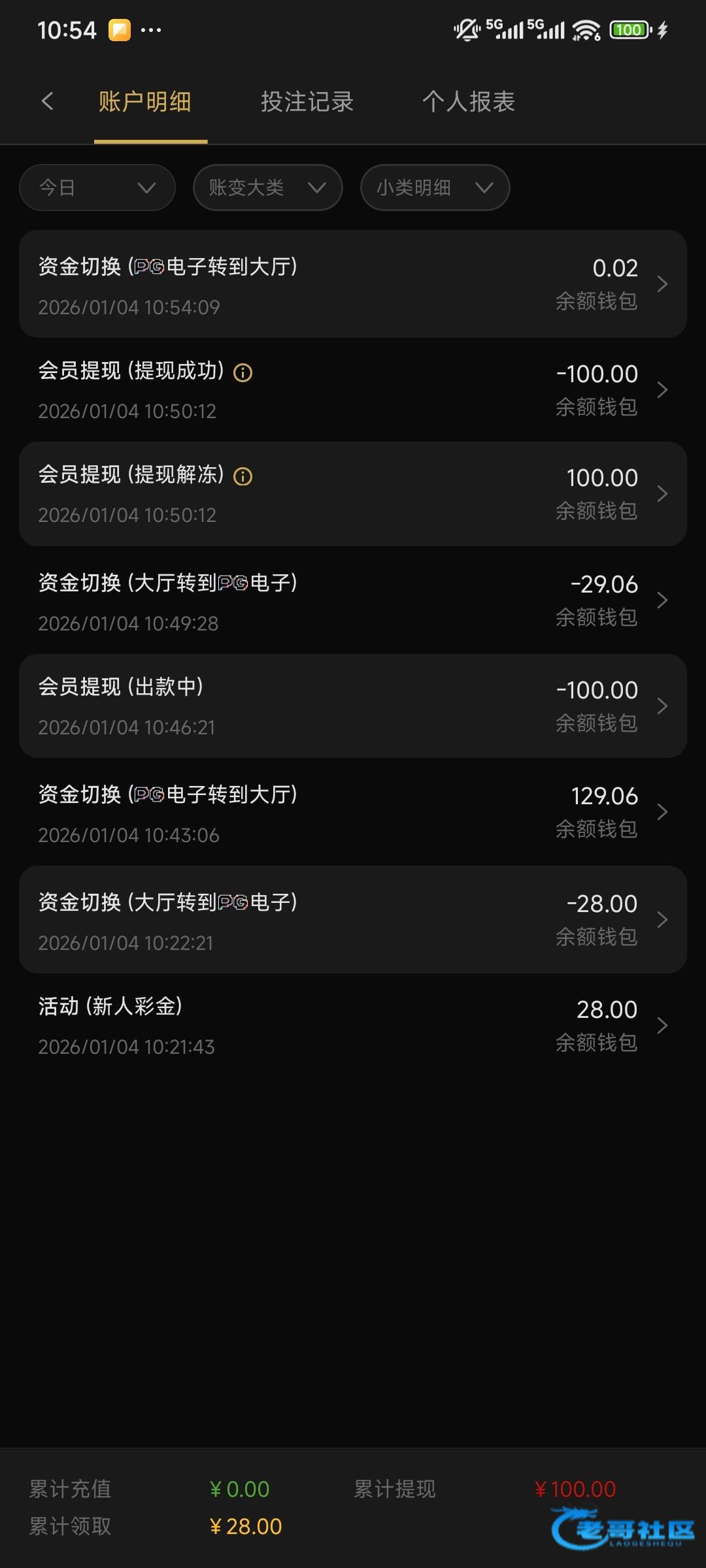Tap info icon beside 提现解冻
Viewport: 706px width, 1568px height.
click(x=243, y=476)
